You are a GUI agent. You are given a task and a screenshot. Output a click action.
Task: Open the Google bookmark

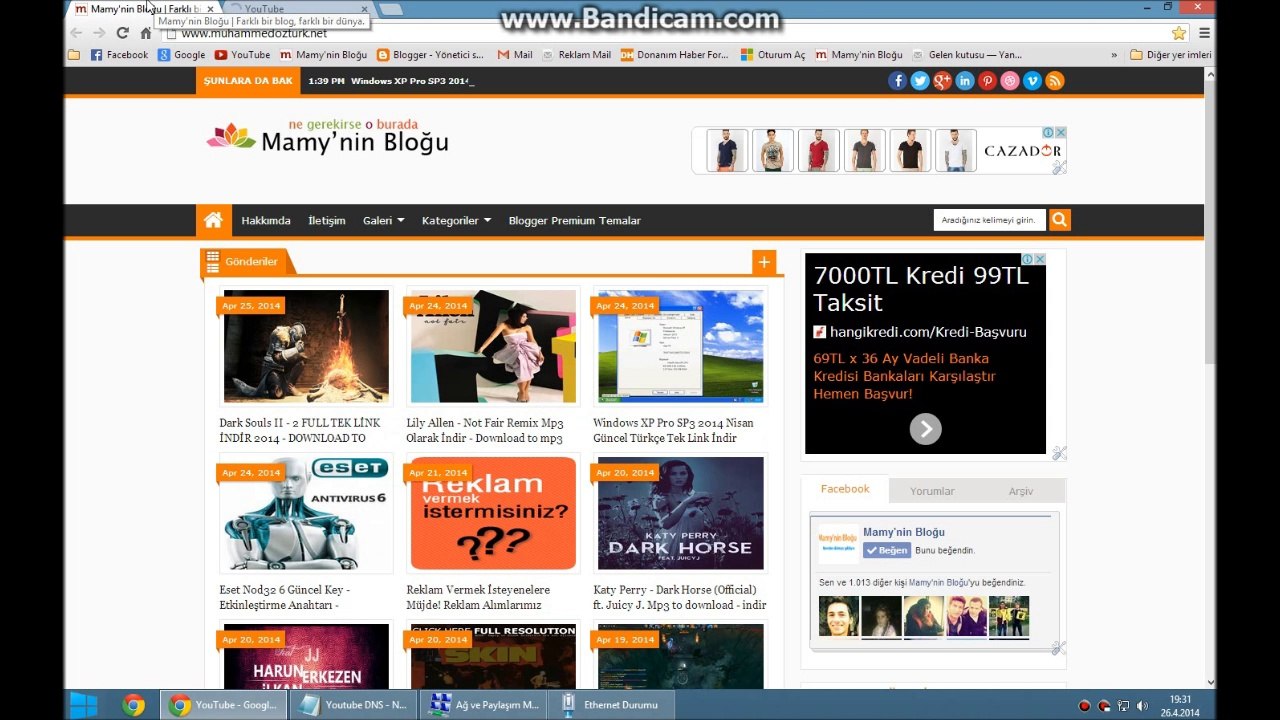click(181, 55)
